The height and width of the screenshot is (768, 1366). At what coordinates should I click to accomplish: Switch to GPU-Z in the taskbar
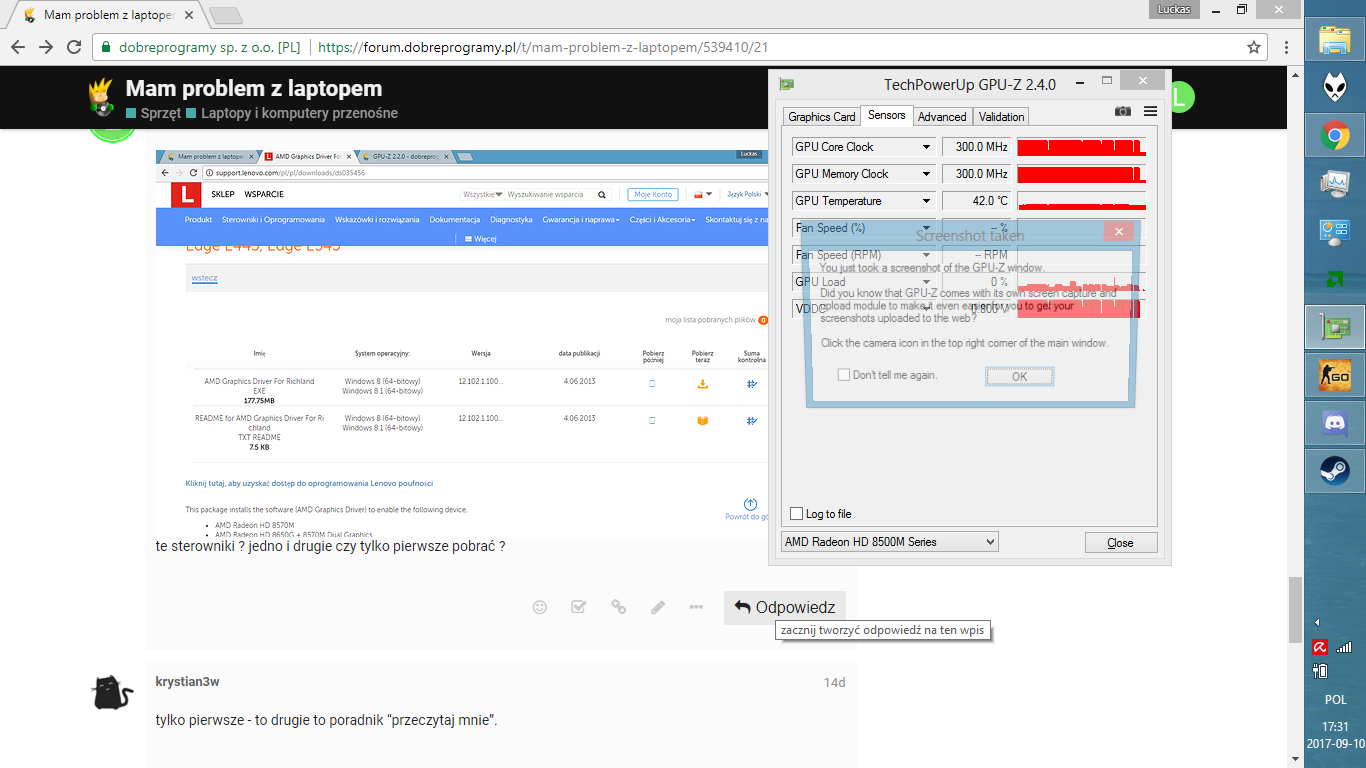[1335, 327]
